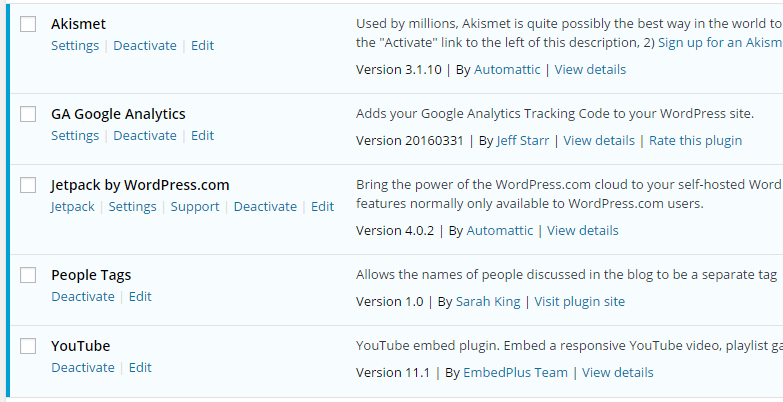Click Version 3.1.10 text

pyautogui.click(x=399, y=69)
